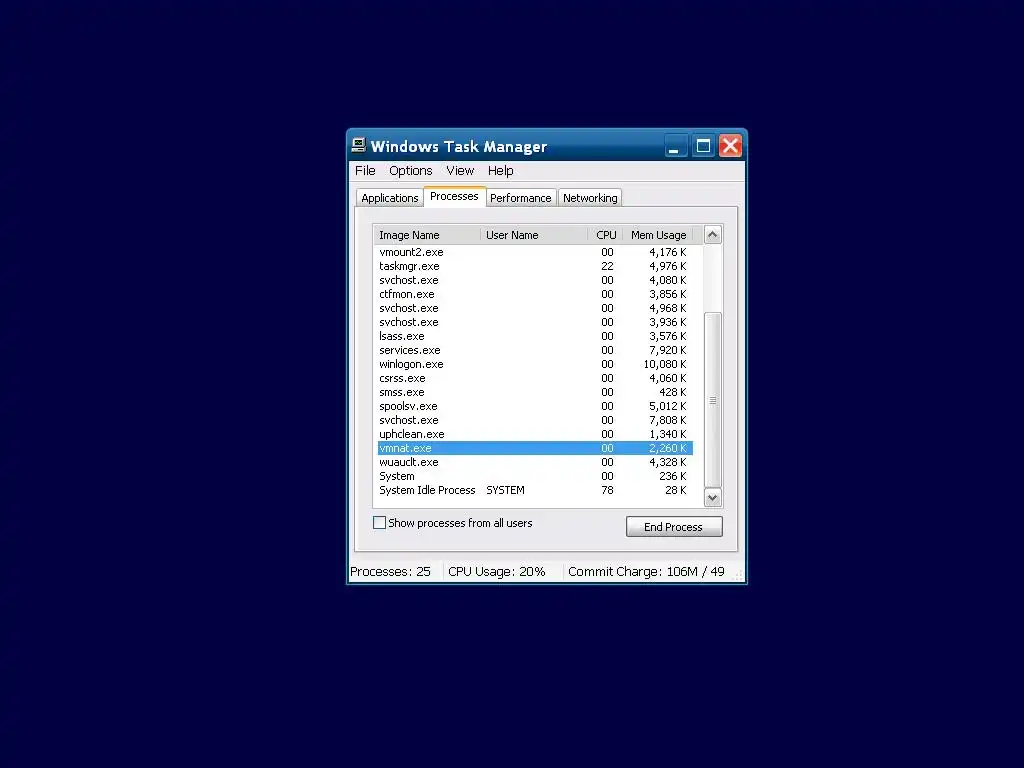Switch to the Performance tab
The height and width of the screenshot is (768, 1024).
520,198
